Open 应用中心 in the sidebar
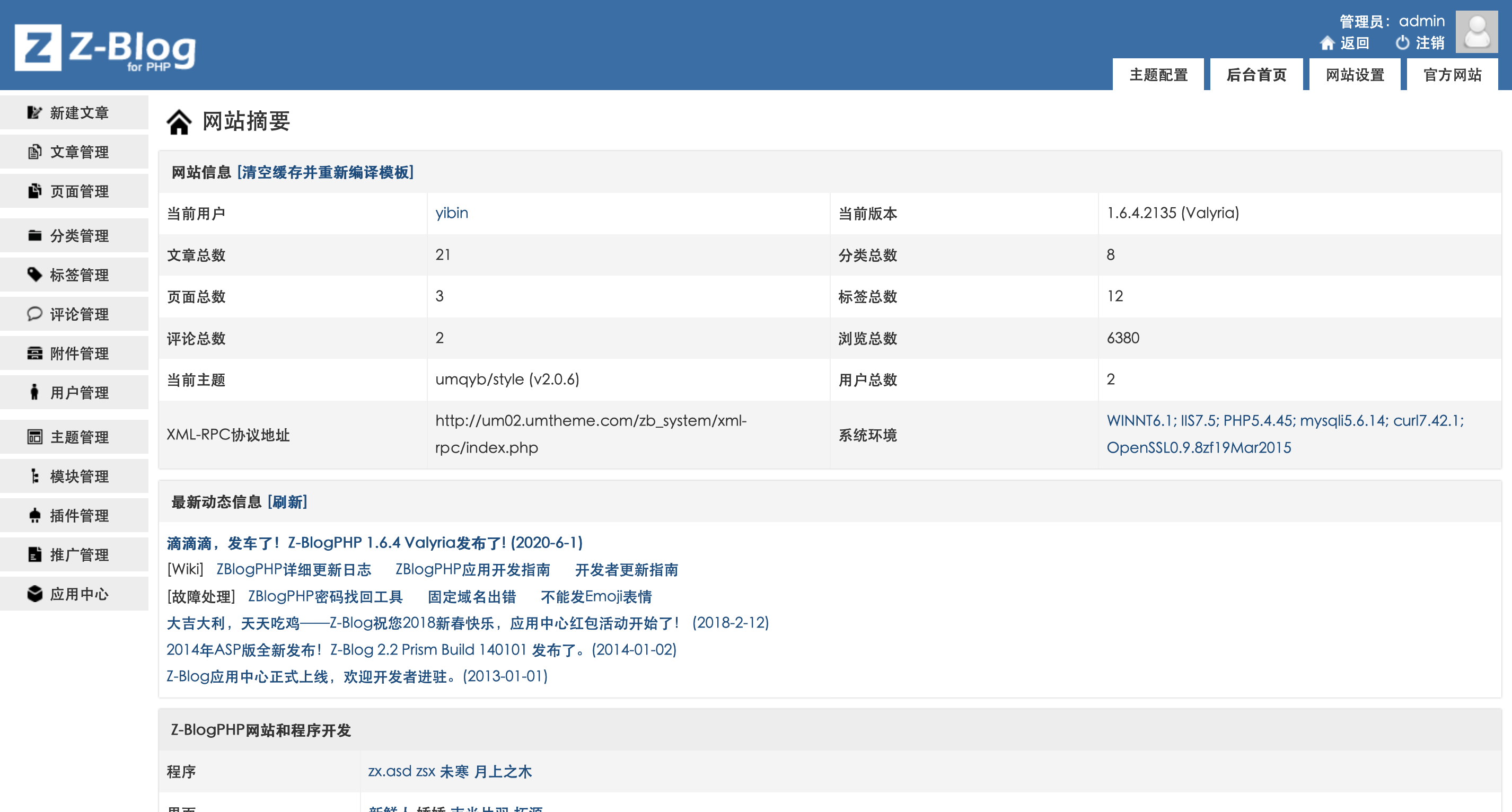 74,594
